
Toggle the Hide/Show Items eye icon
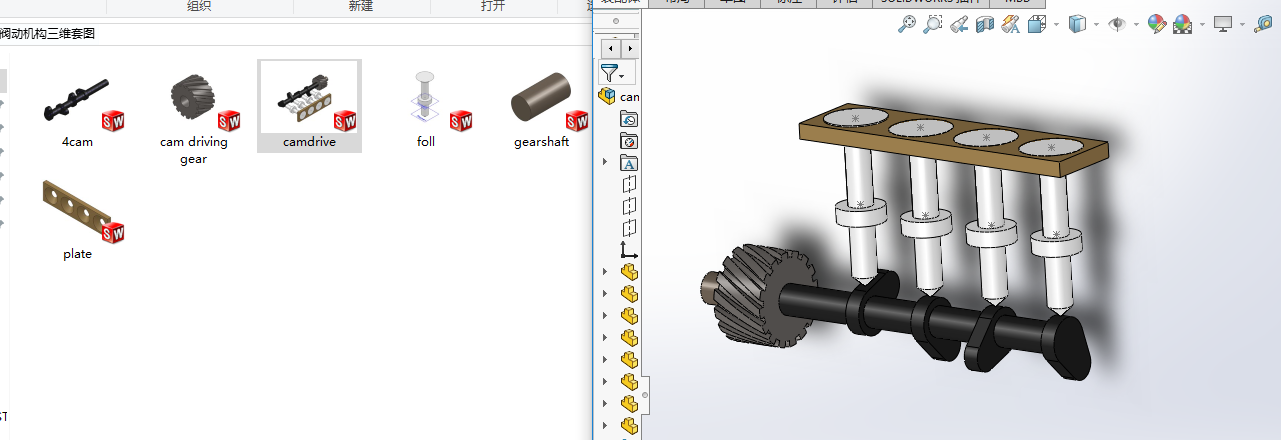(1117, 24)
